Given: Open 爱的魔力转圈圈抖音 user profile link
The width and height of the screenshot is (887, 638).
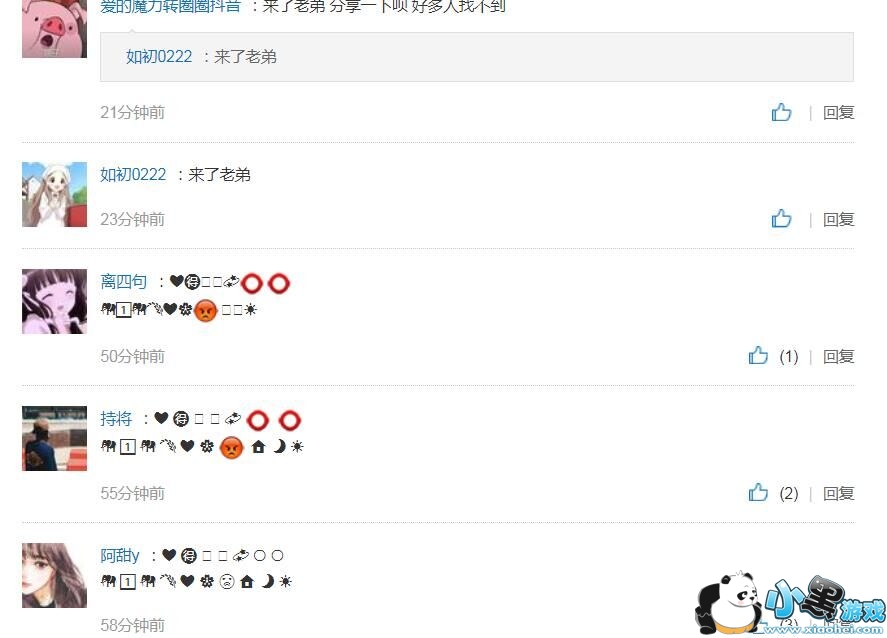Looking at the screenshot, I should pos(170,6).
